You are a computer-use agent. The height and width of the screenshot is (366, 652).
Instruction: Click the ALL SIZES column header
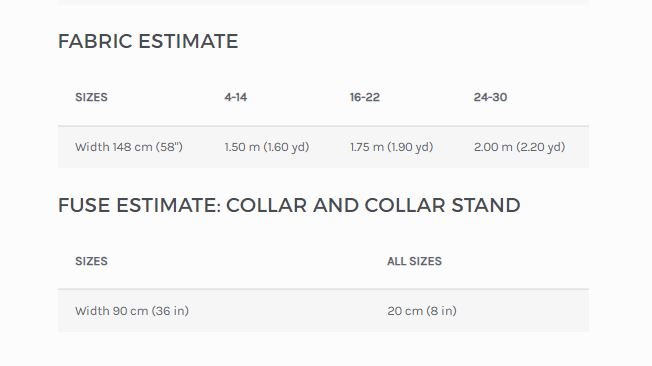point(414,261)
